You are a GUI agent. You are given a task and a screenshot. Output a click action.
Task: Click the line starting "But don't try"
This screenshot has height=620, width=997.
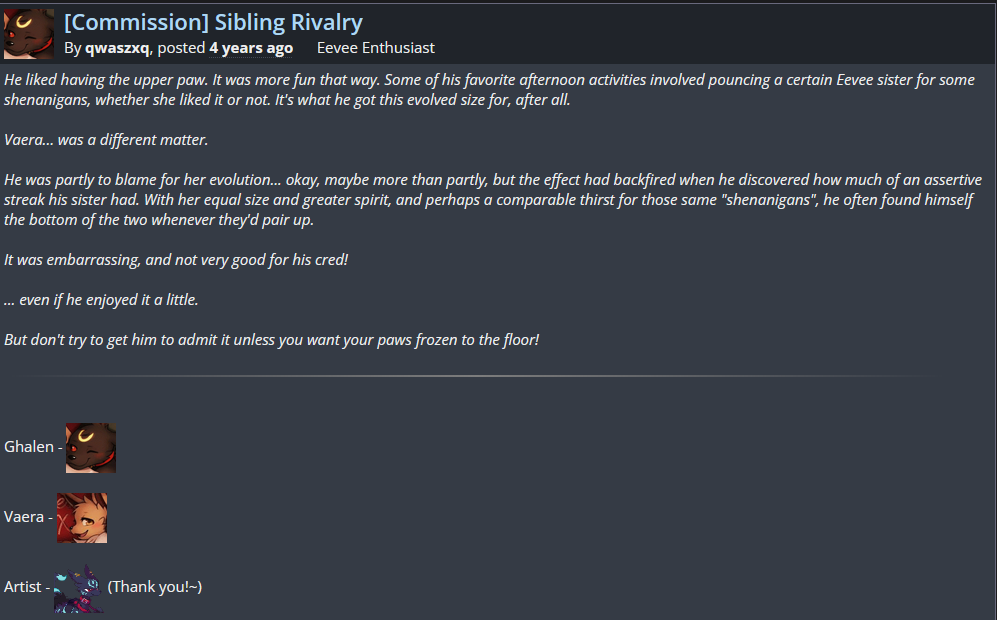(271, 340)
